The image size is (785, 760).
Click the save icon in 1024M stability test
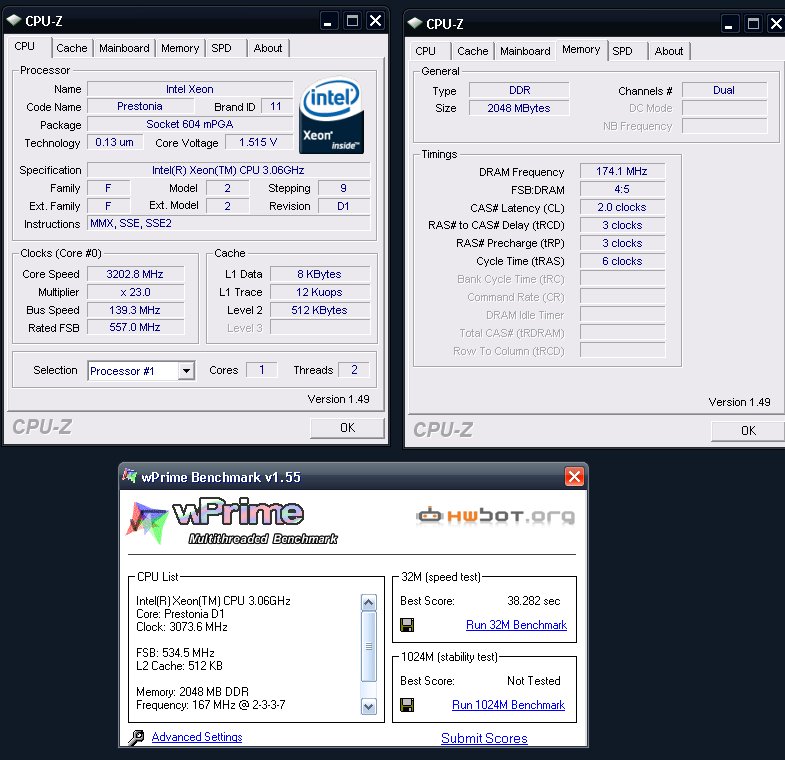click(x=407, y=705)
